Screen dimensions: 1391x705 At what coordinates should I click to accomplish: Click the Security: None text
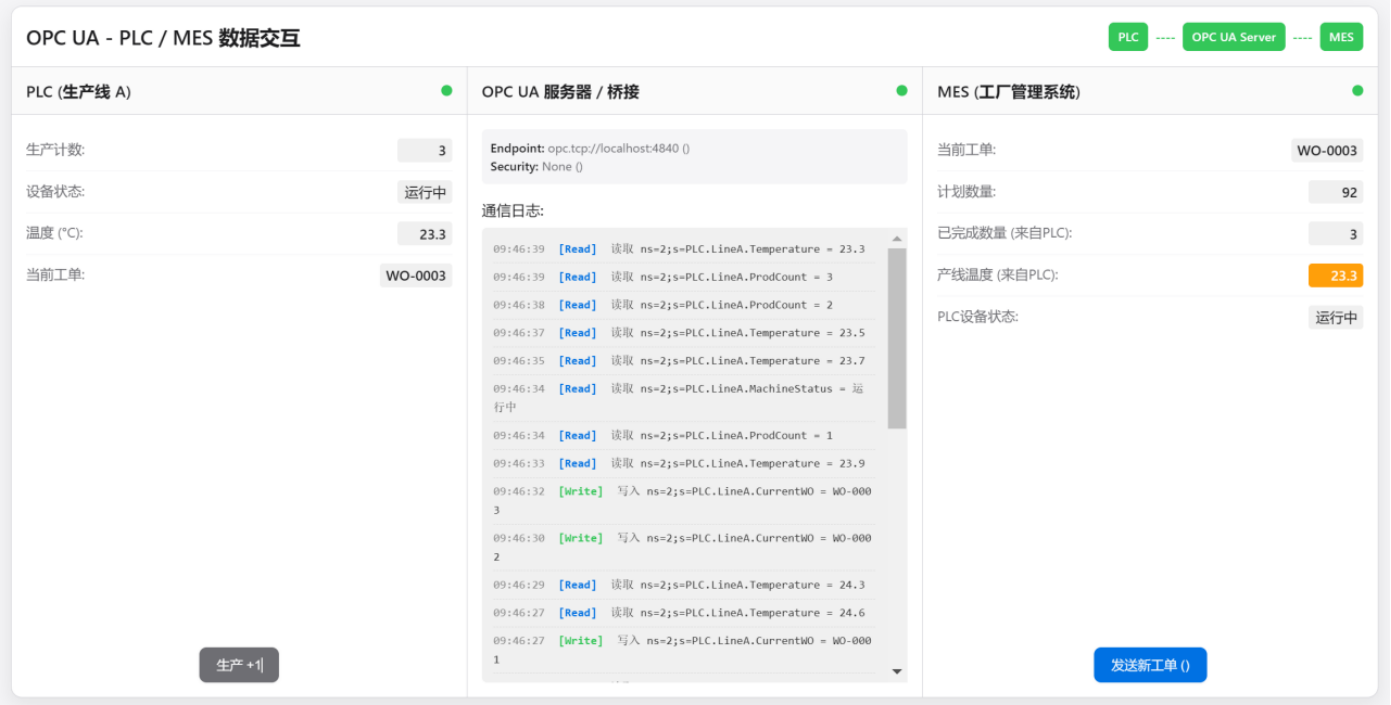[537, 166]
